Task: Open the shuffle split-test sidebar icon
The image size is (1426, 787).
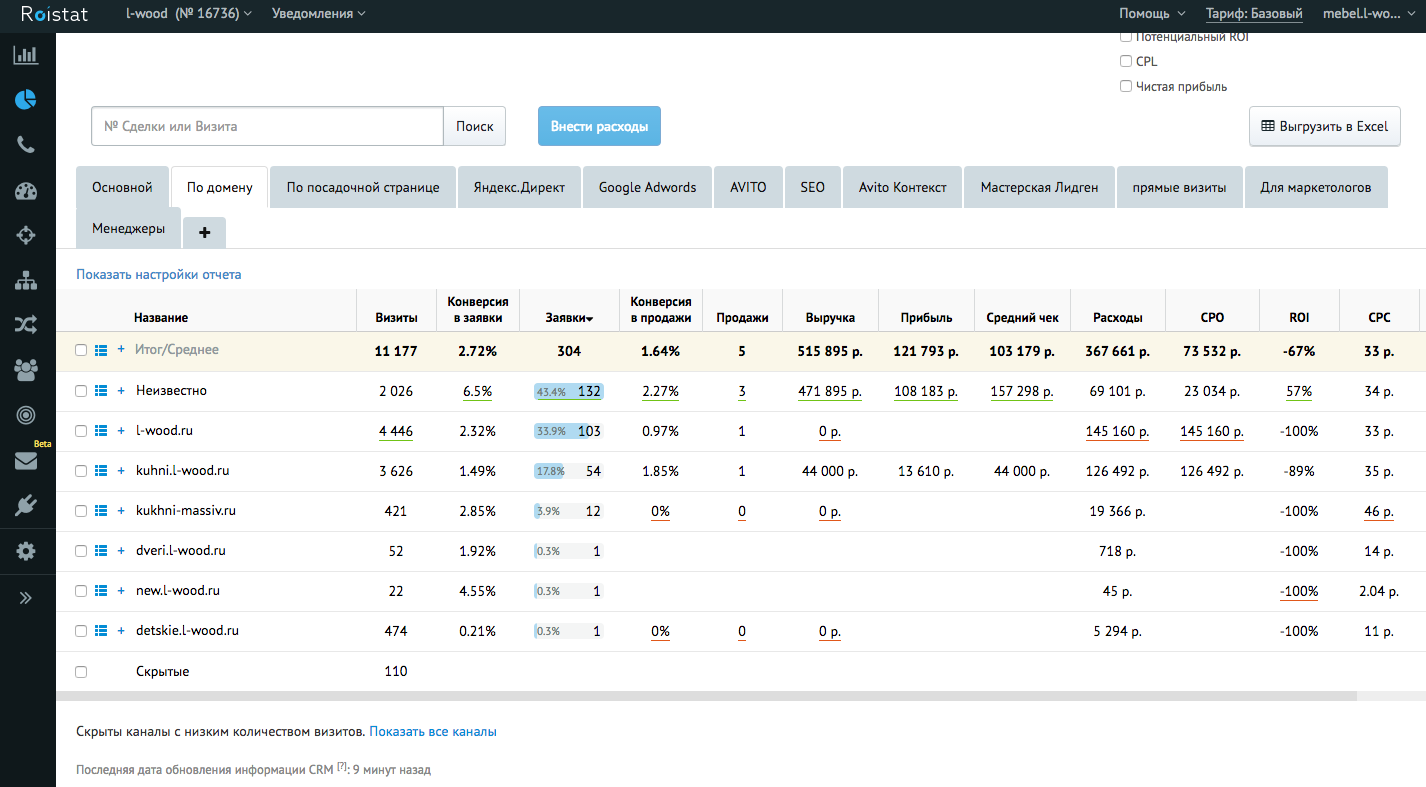Action: 25,324
